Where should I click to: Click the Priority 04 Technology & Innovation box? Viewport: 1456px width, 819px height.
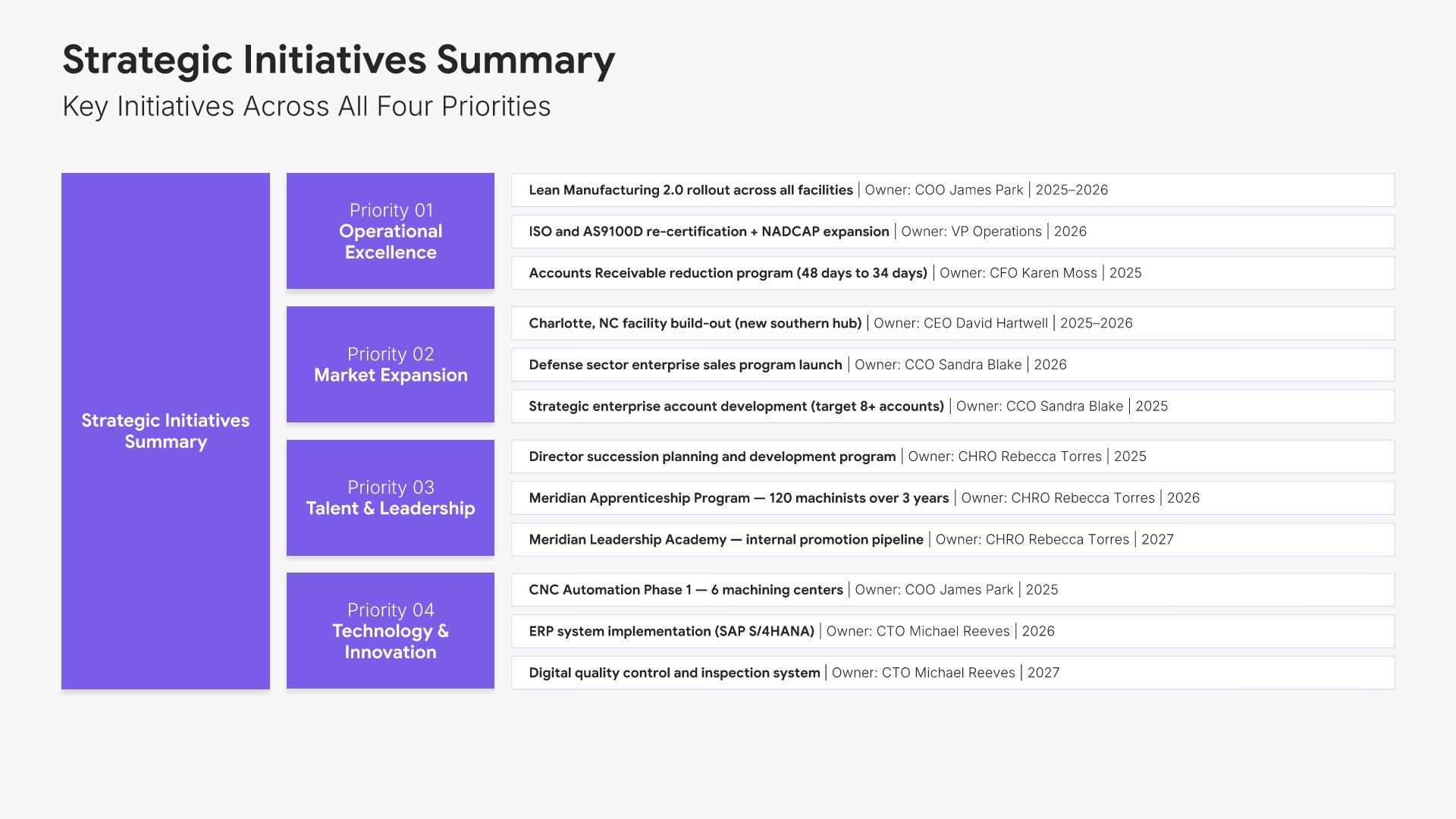[390, 631]
